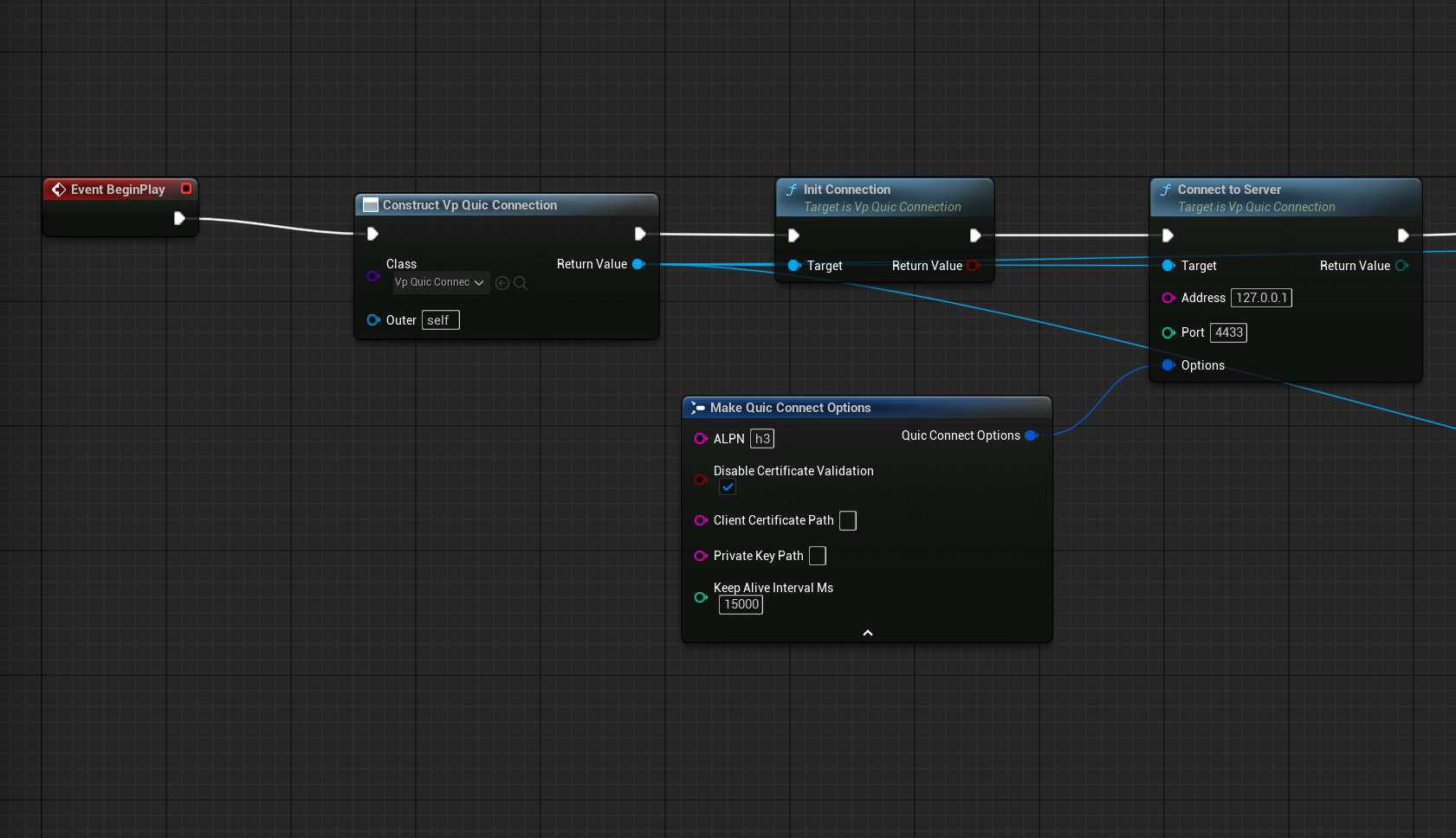Select the Construct Vp Quic Connection node header
Screen dimensions: 1456x838
pyautogui.click(x=469, y=205)
